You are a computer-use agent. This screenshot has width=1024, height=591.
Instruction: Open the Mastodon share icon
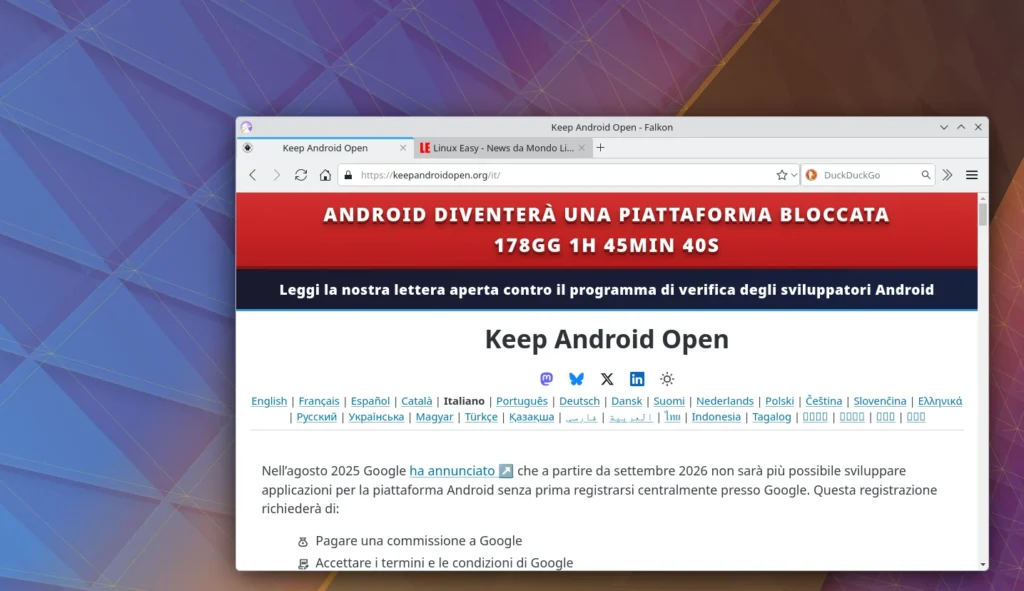point(546,379)
